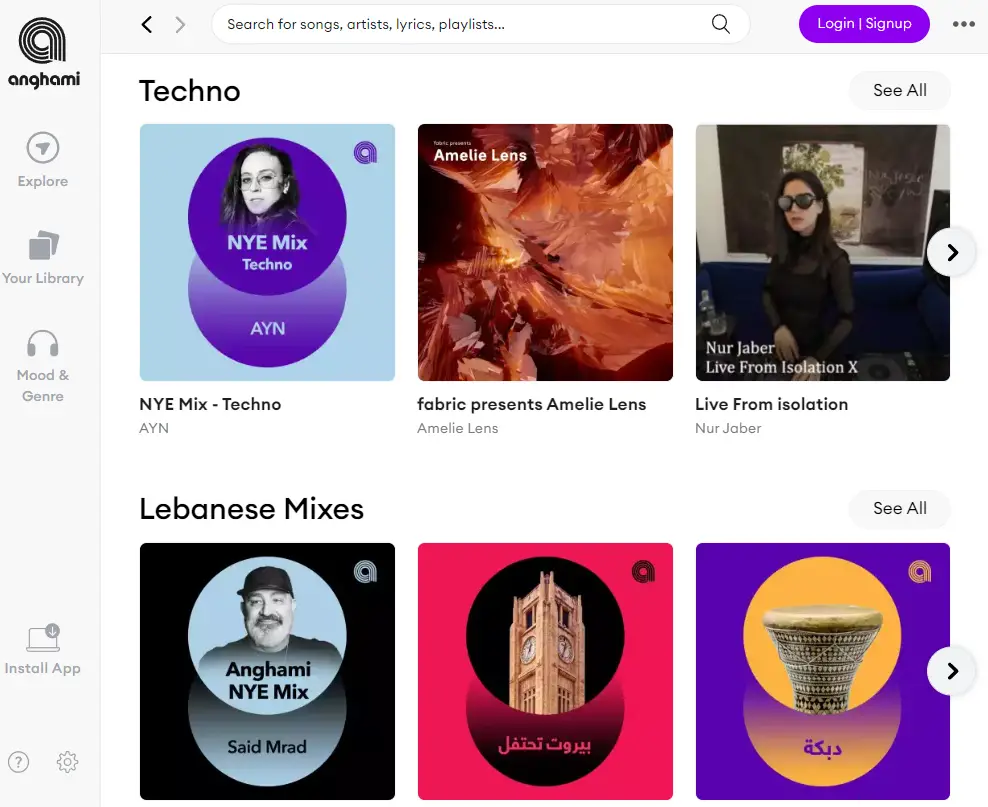
Task: See All in the Techno section
Action: [x=899, y=90]
